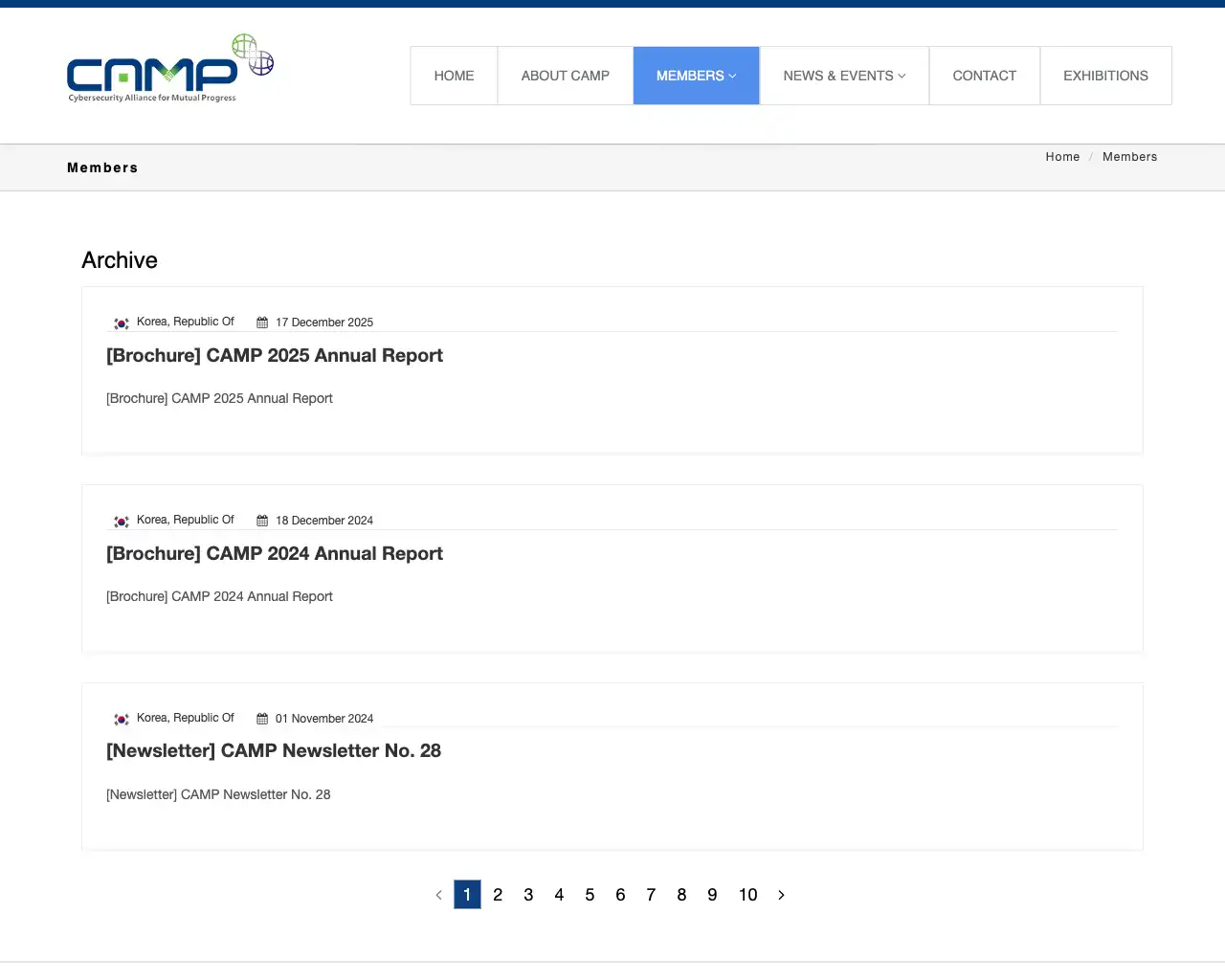1225x980 pixels.
Task: Click calendar icon next to 17 December 2025
Action: coord(262,323)
